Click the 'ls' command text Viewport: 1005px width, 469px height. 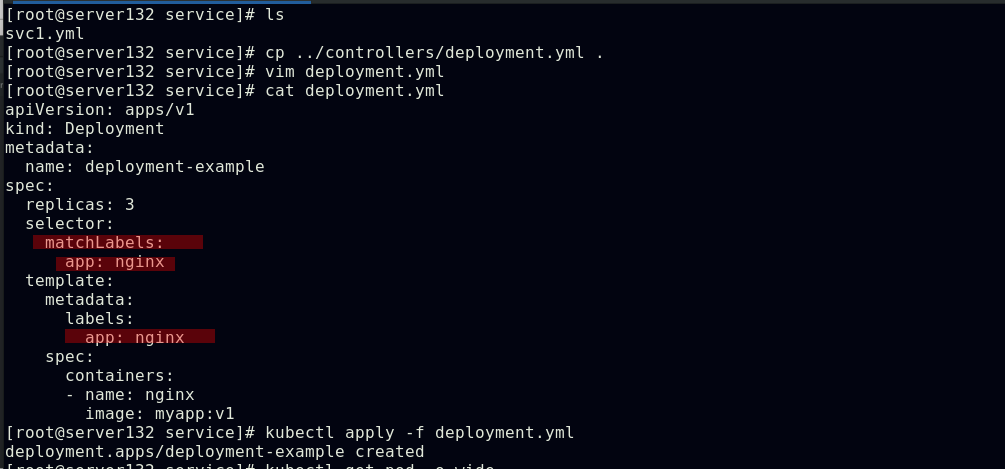tap(274, 15)
